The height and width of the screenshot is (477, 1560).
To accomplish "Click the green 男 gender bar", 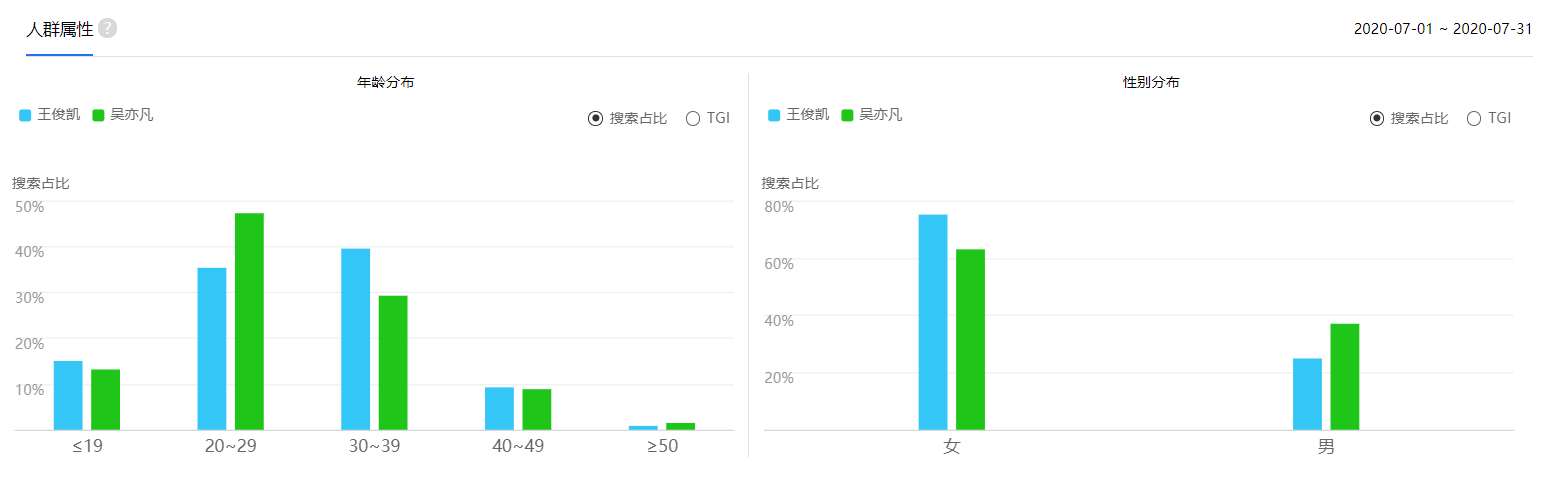I will [x=1345, y=377].
